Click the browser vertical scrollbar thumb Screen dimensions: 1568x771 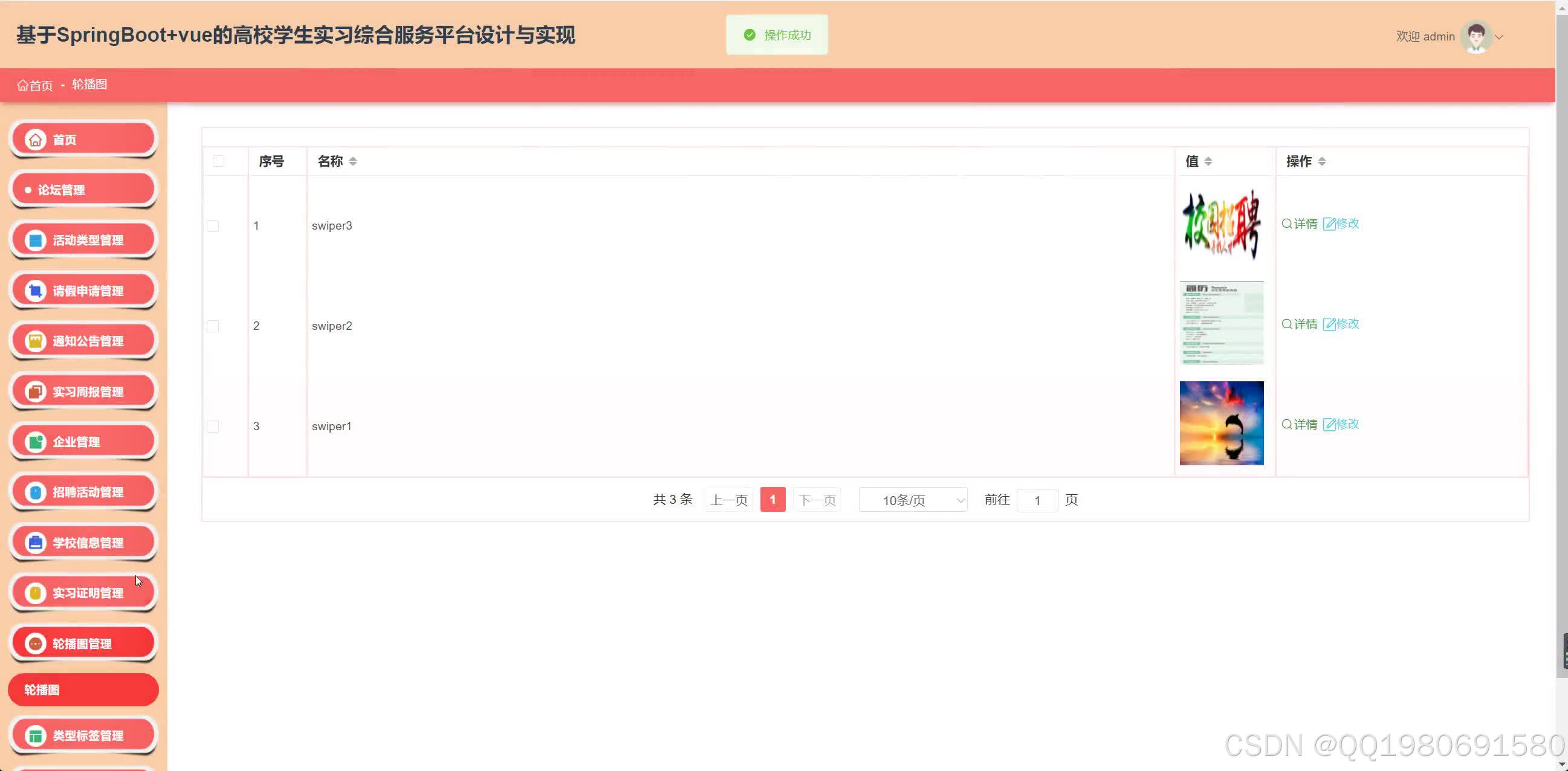coord(1562,341)
